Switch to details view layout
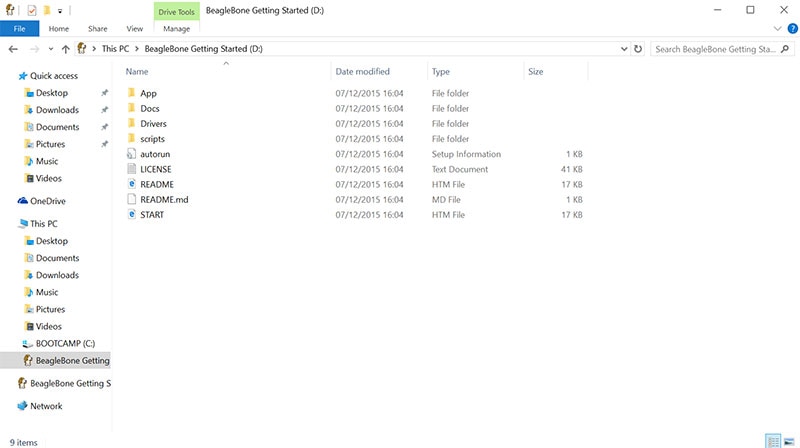This screenshot has height=448, width=800. pos(773,441)
